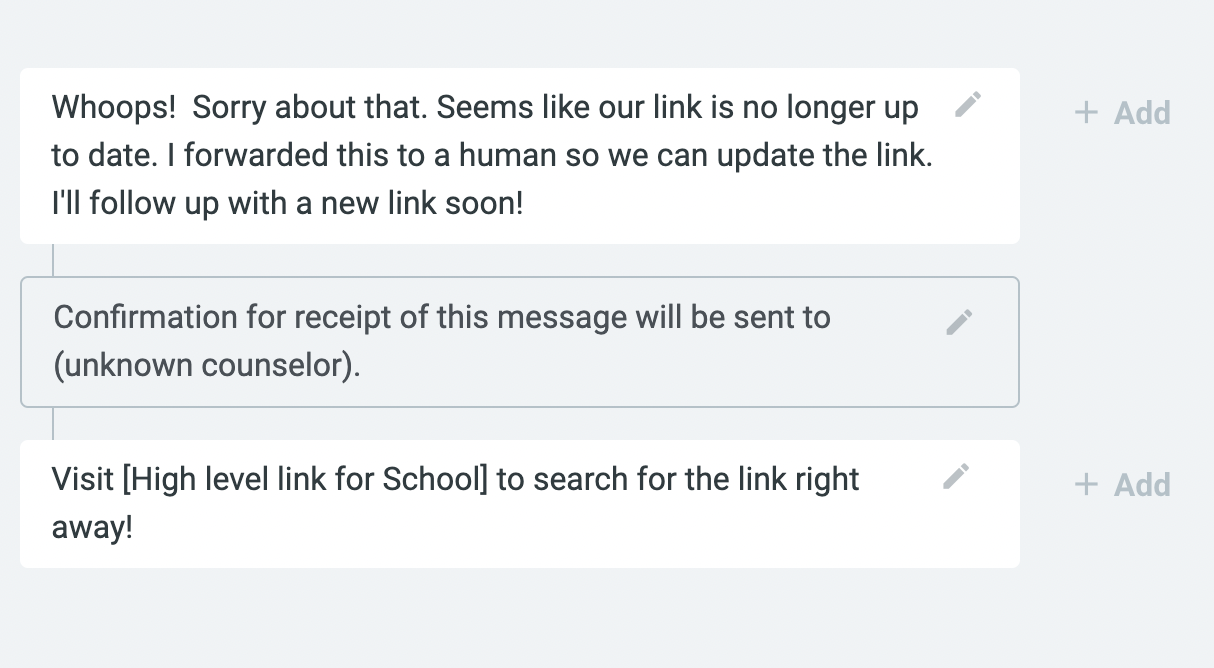Select the Confirmation for receipt card
The height and width of the screenshot is (668, 1214).
[x=520, y=342]
